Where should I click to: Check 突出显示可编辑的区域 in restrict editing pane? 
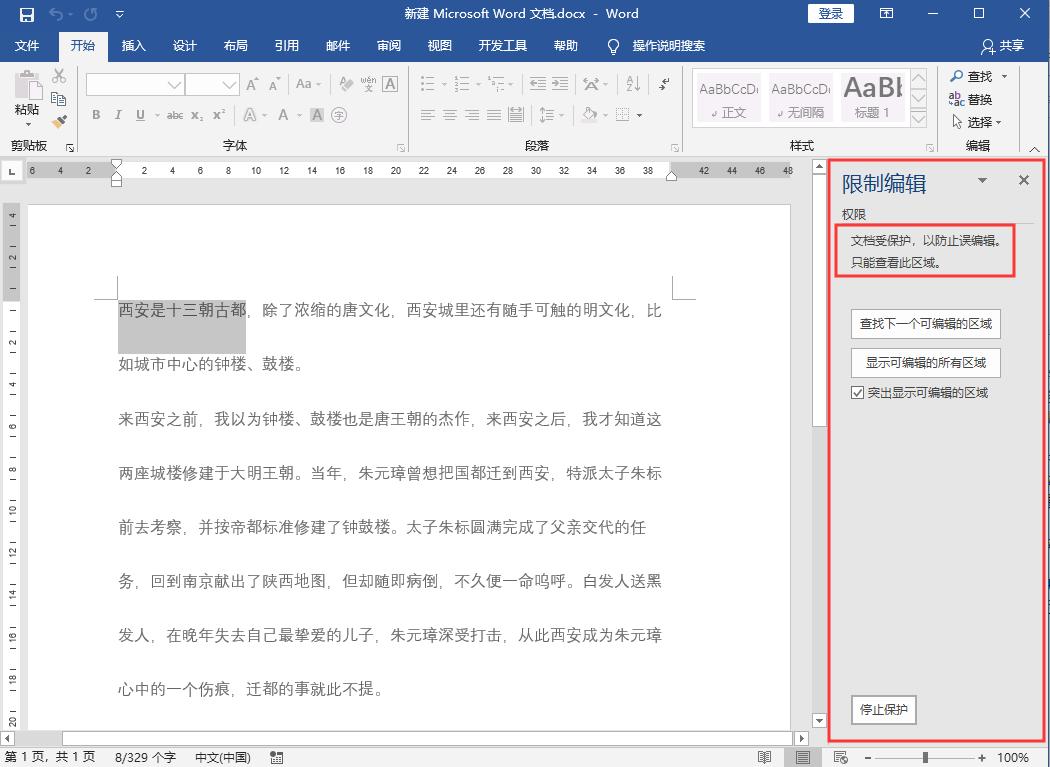pyautogui.click(x=855, y=392)
